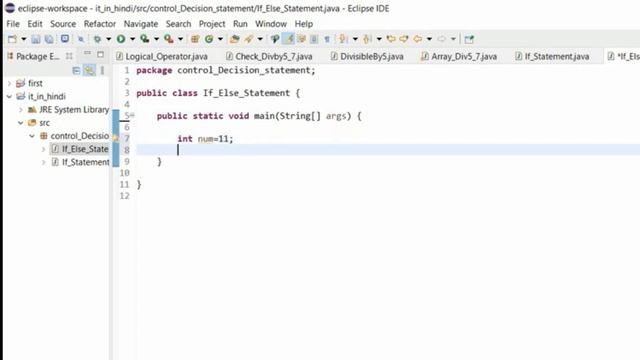Switch to DivisibleBy5.java tab
This screenshot has width=640, height=360.
[367, 56]
